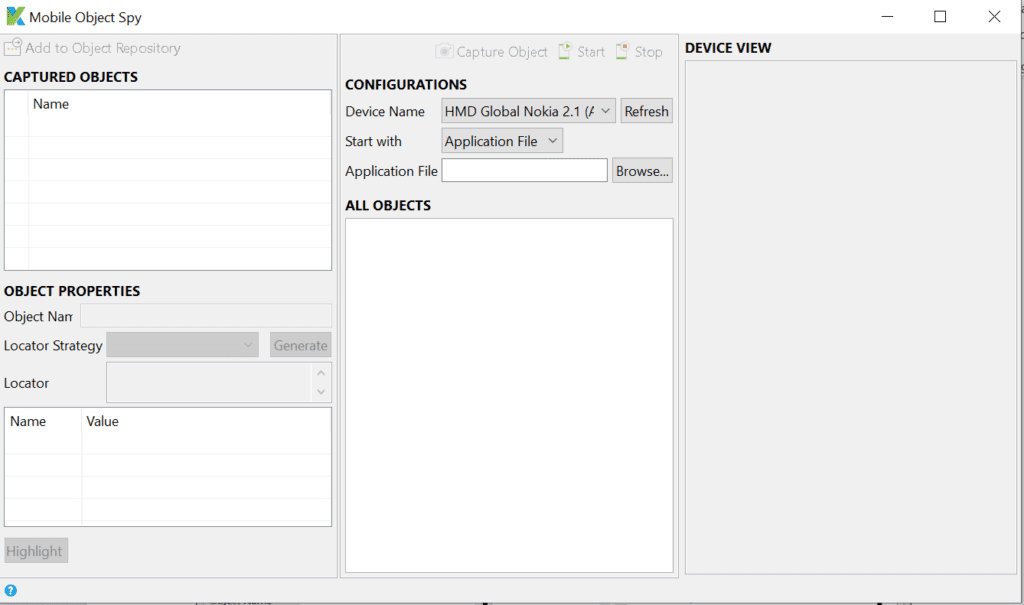Focus the Application File text field
This screenshot has height=605, width=1024.
click(x=524, y=171)
